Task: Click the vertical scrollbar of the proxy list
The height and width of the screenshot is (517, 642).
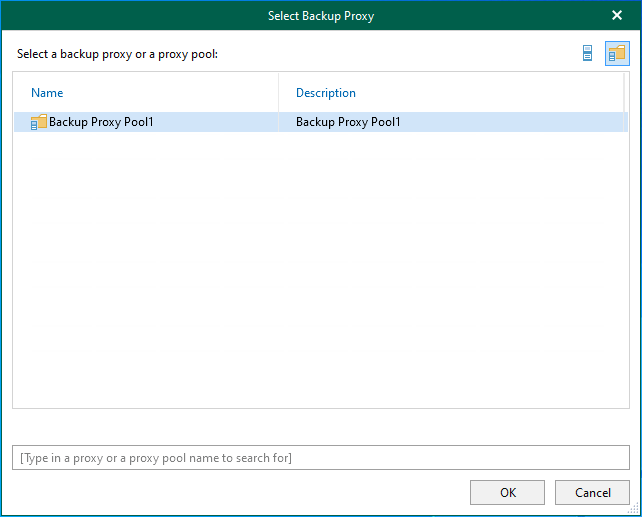Action: point(627,250)
